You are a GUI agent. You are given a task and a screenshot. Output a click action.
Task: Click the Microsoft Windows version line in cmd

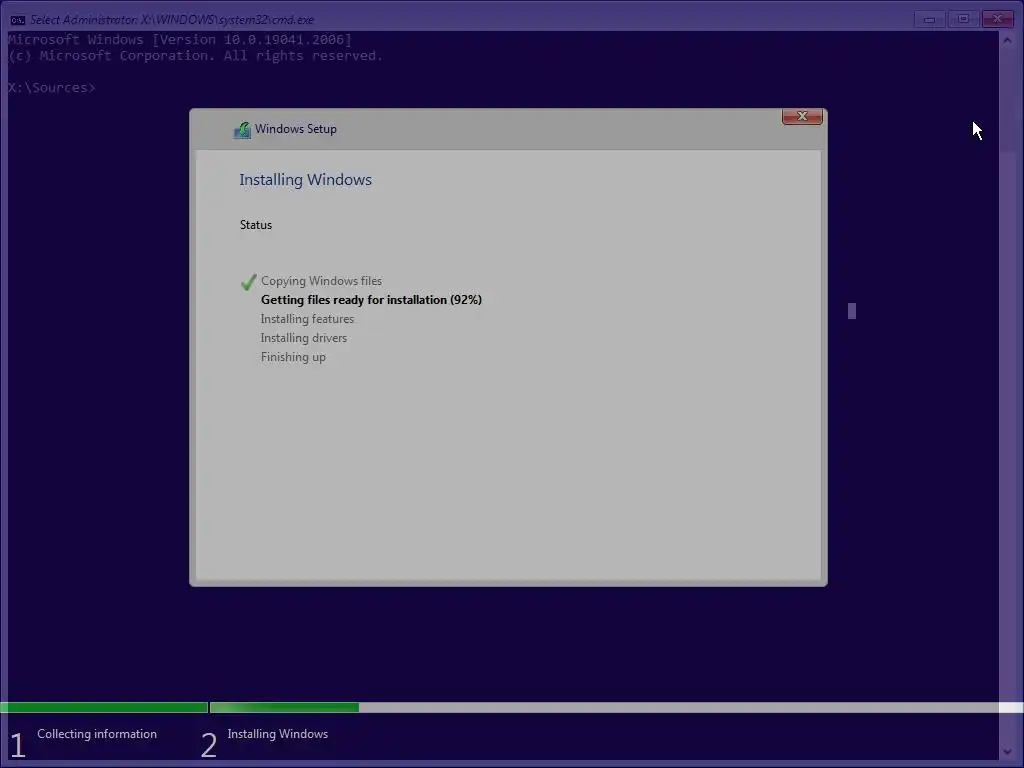180,39
